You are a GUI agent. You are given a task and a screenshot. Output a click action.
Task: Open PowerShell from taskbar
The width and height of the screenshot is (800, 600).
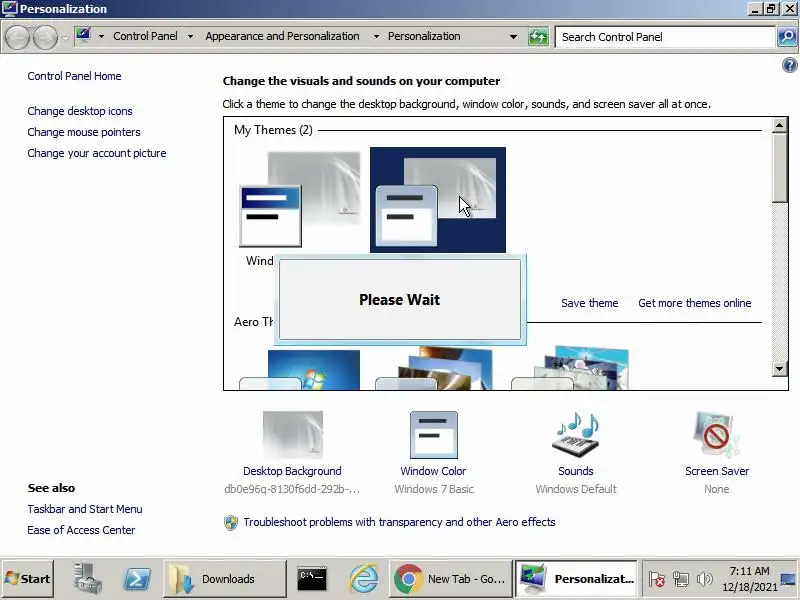coord(137,579)
